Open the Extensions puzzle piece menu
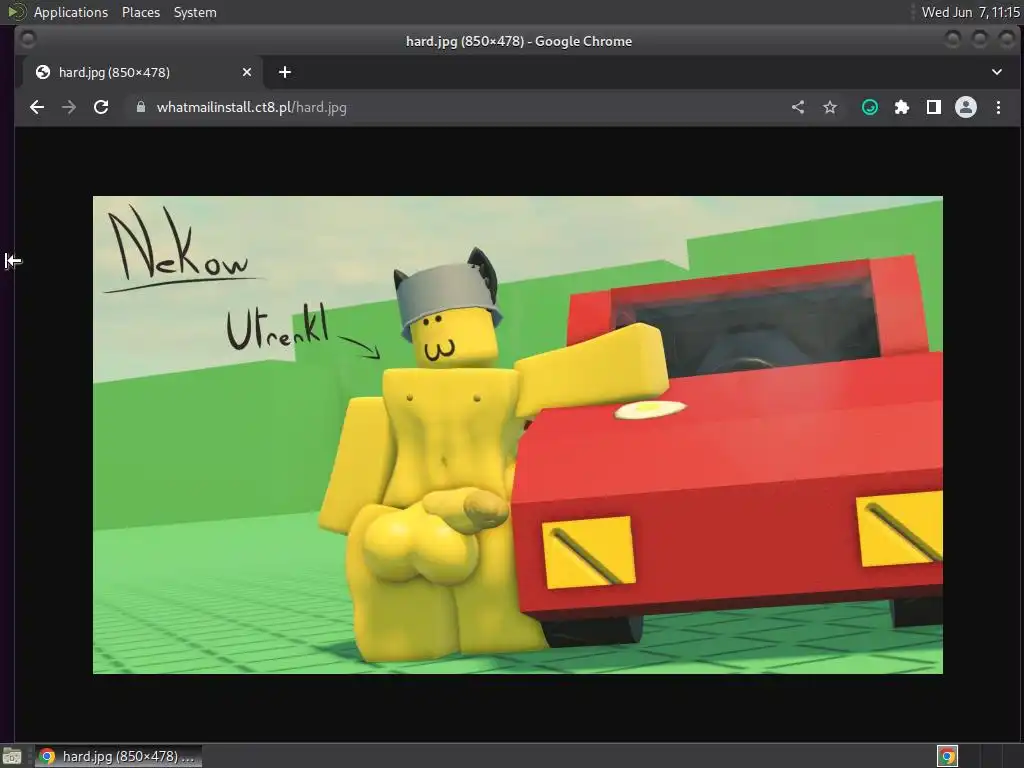This screenshot has height=768, width=1024. coord(902,107)
